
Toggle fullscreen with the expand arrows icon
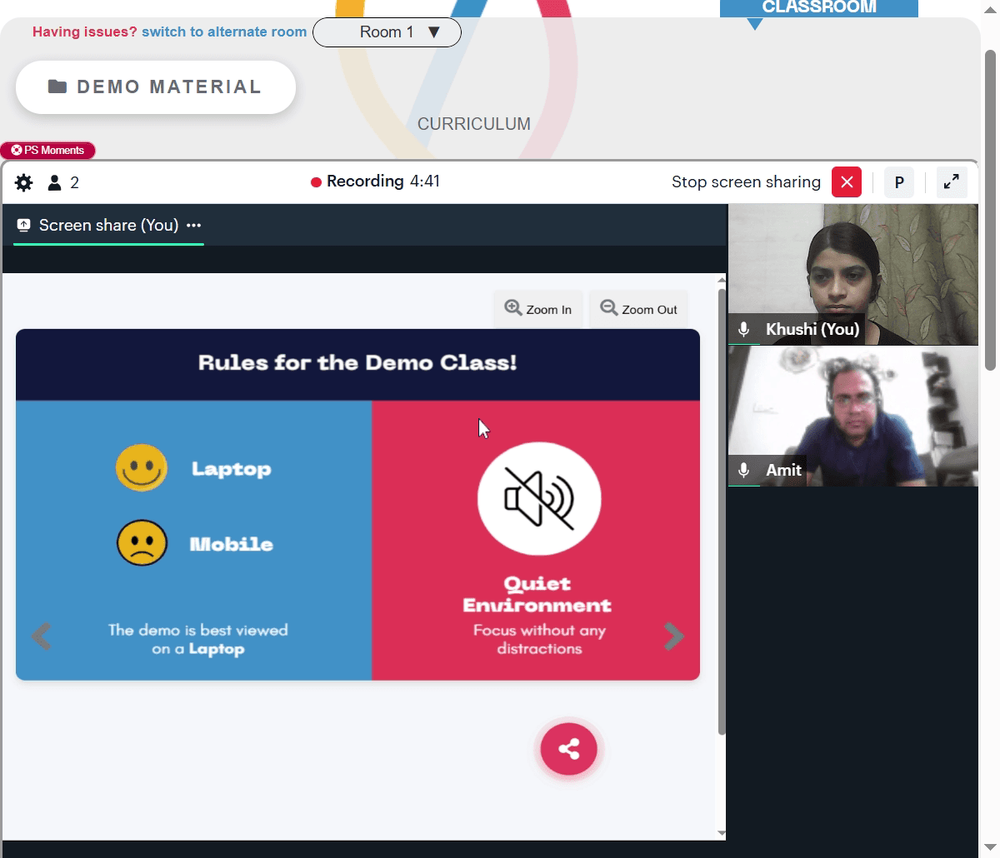click(x=951, y=182)
